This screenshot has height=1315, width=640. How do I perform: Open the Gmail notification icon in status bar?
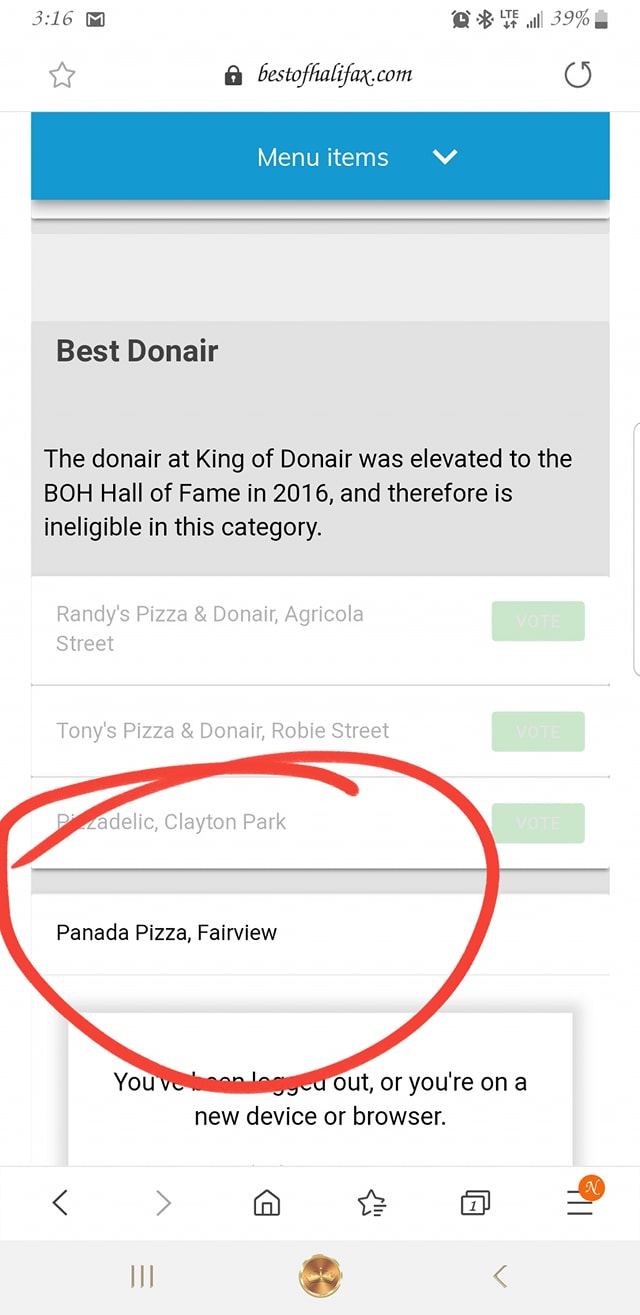tap(97, 19)
